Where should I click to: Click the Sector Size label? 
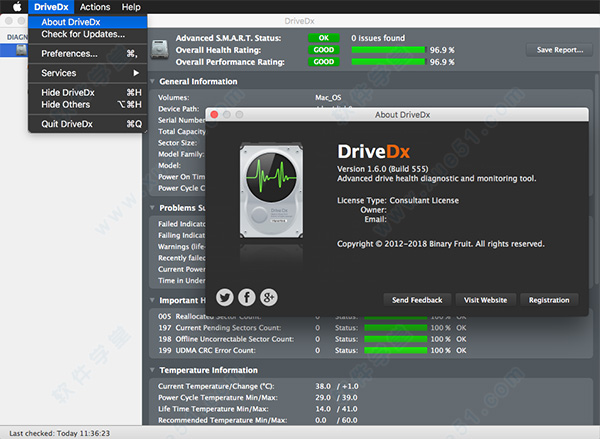(178, 143)
